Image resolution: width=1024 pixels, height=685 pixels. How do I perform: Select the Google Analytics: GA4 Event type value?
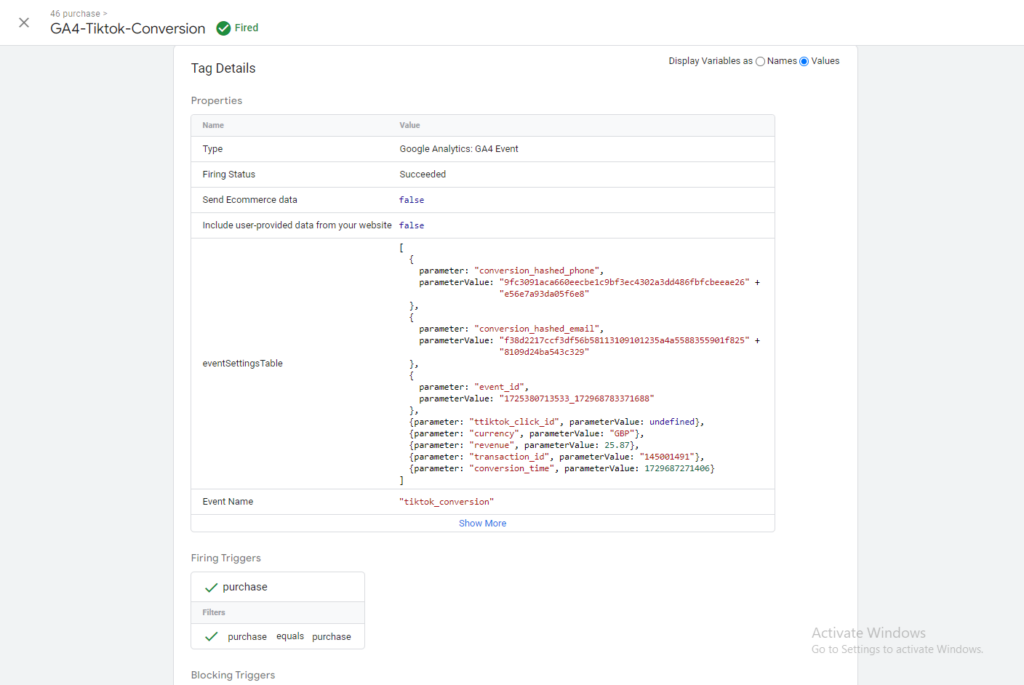458,149
